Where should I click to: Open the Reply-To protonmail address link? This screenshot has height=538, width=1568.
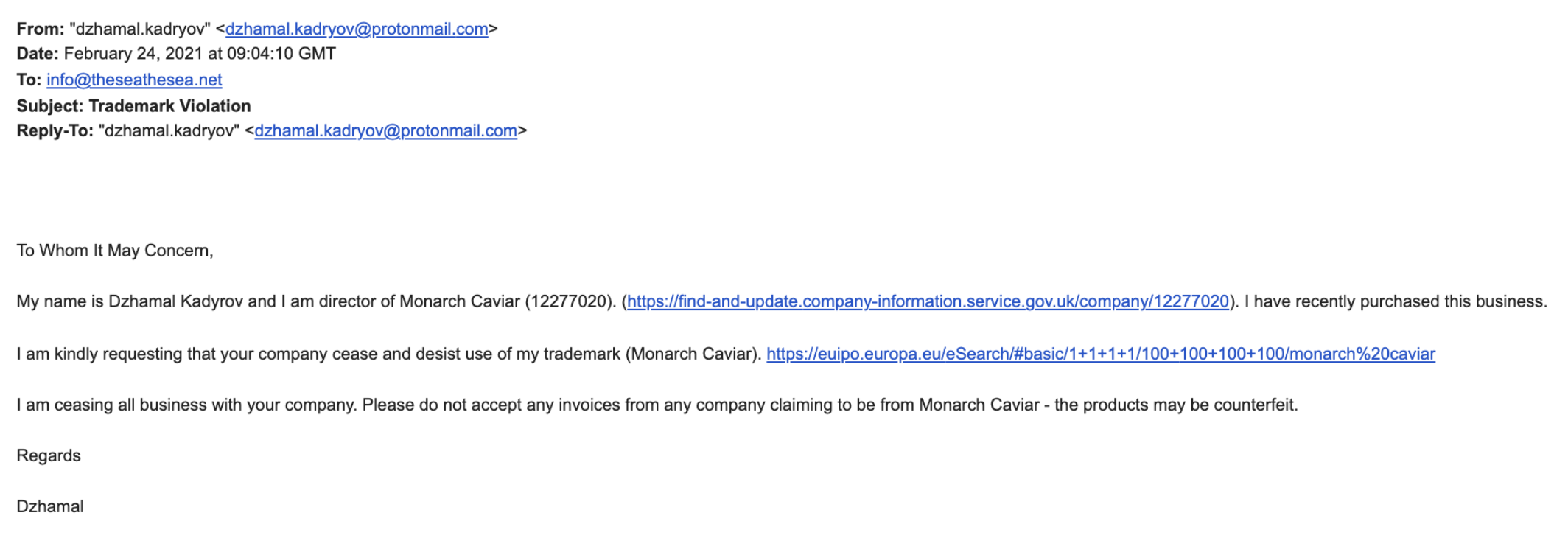(x=385, y=131)
